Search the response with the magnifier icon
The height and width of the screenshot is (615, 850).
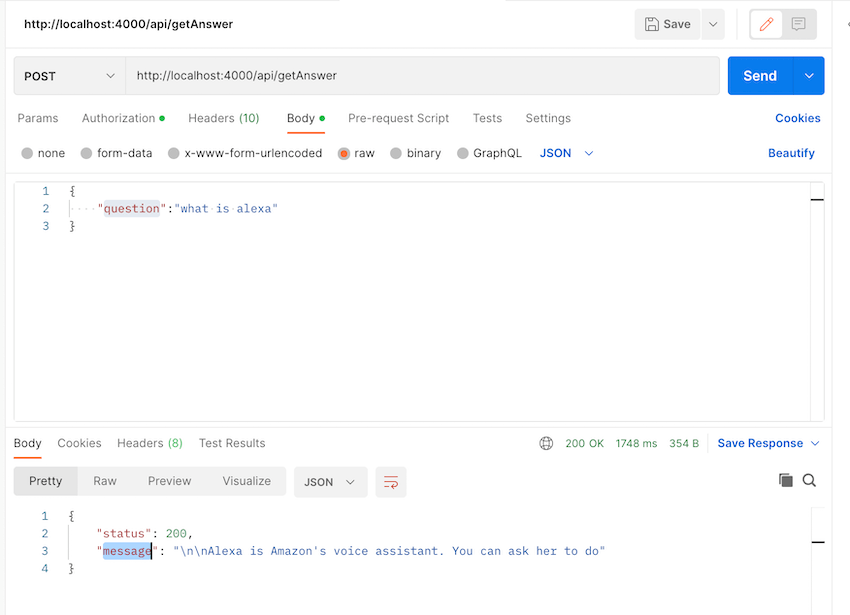(809, 480)
